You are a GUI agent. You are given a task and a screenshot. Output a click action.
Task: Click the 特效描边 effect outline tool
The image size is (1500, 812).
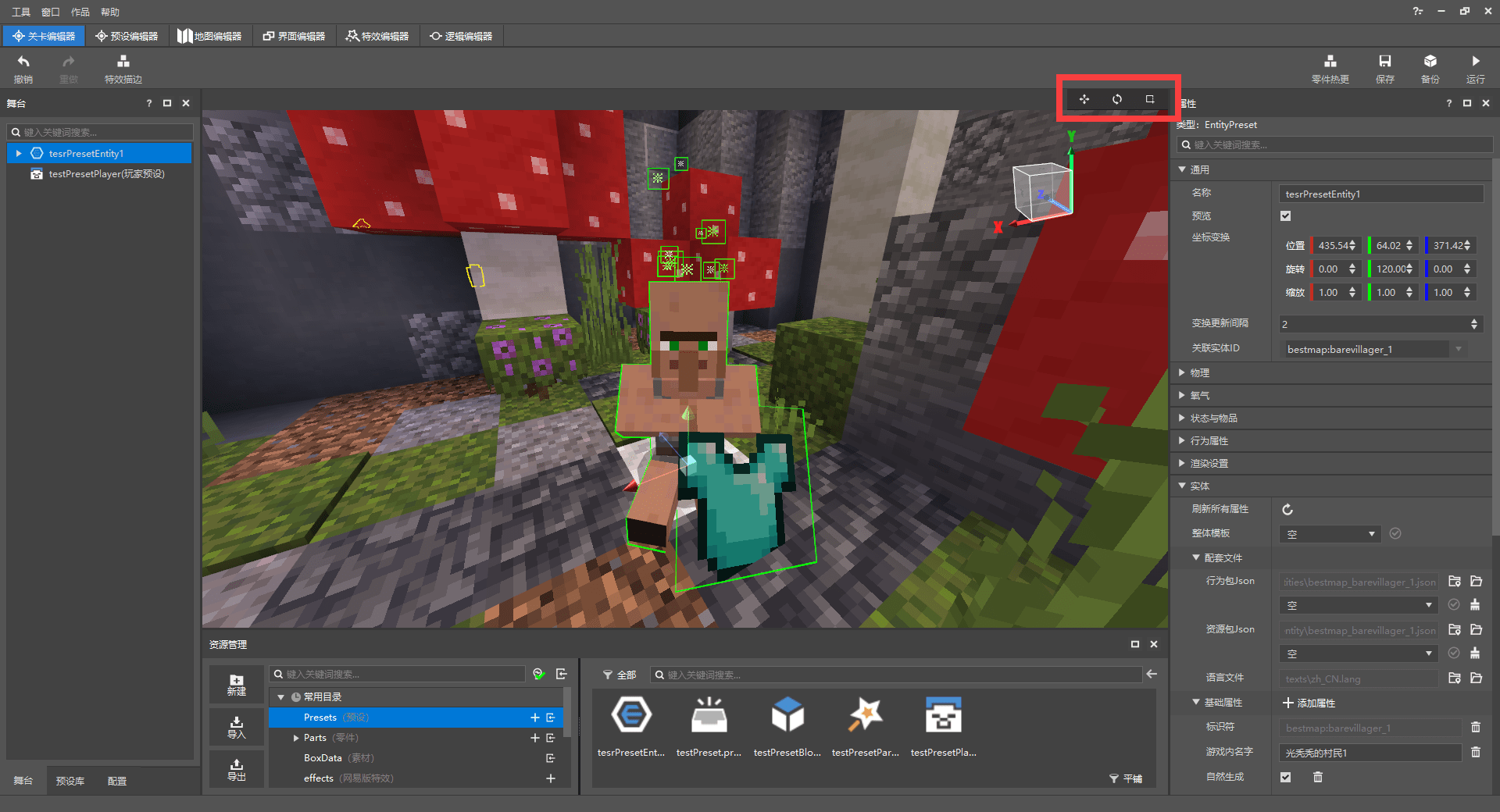tap(123, 69)
